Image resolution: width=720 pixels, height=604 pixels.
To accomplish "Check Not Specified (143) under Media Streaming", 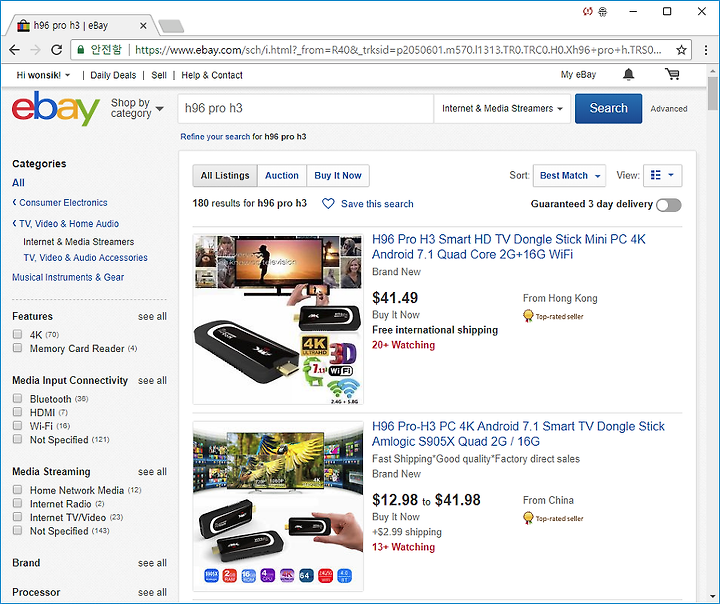I will point(17,531).
